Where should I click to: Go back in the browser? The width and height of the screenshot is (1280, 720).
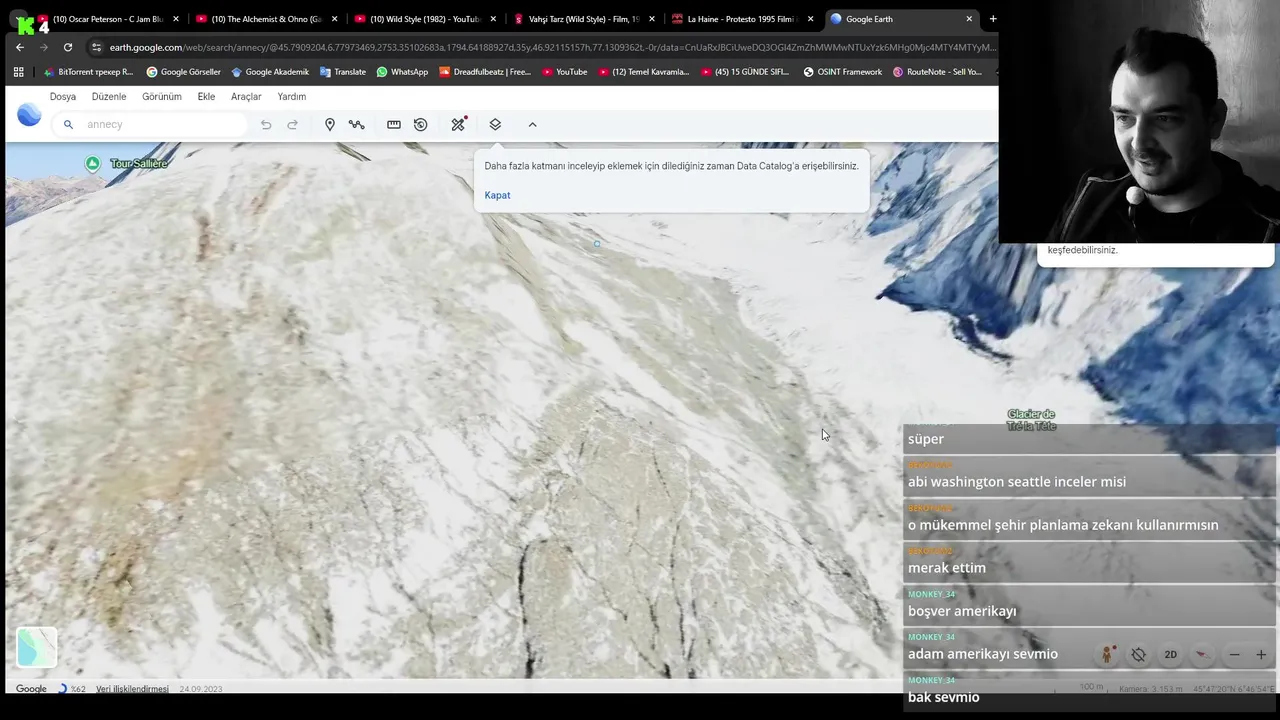(x=19, y=47)
